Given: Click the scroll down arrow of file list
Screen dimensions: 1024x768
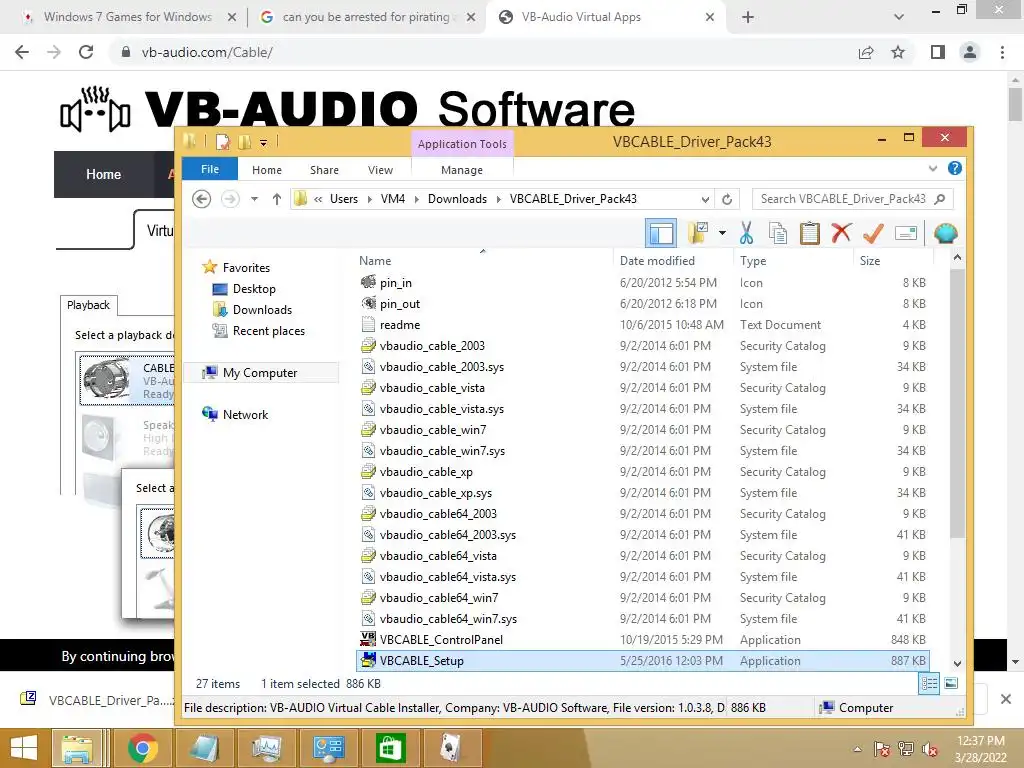Looking at the screenshot, I should pyautogui.click(x=957, y=664).
